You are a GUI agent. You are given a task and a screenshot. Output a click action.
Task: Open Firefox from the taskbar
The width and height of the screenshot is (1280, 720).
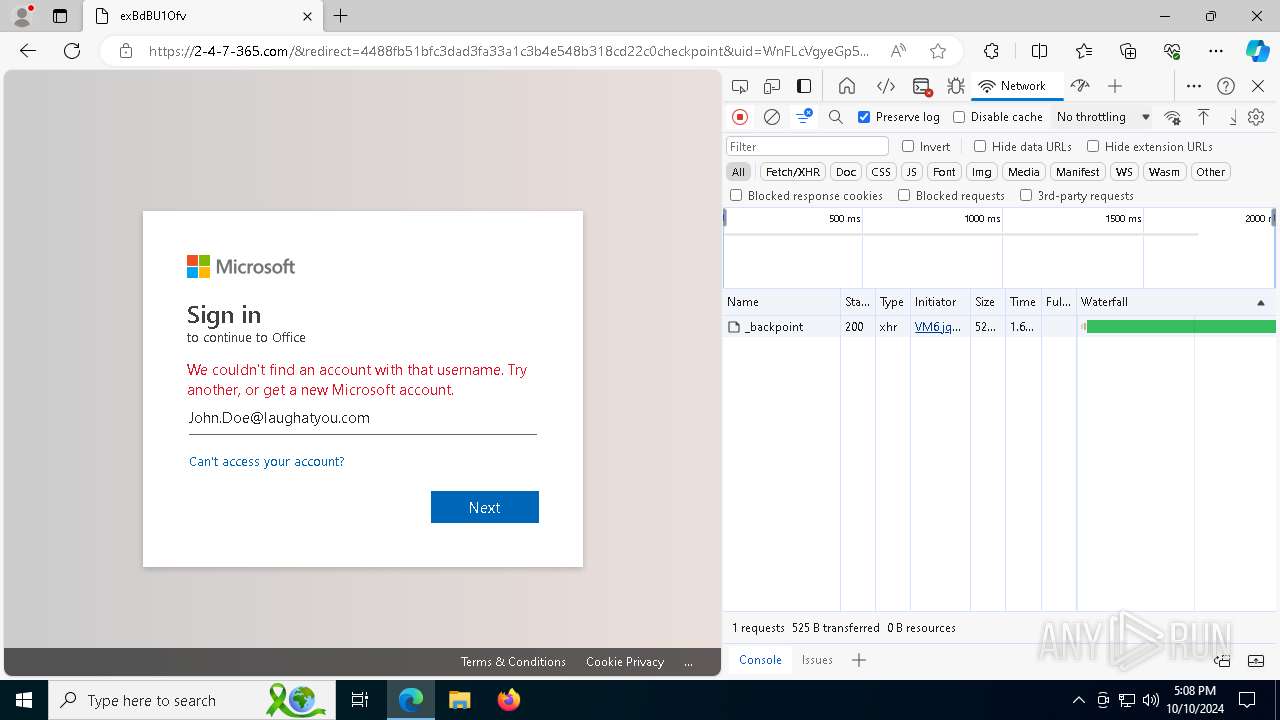click(509, 700)
